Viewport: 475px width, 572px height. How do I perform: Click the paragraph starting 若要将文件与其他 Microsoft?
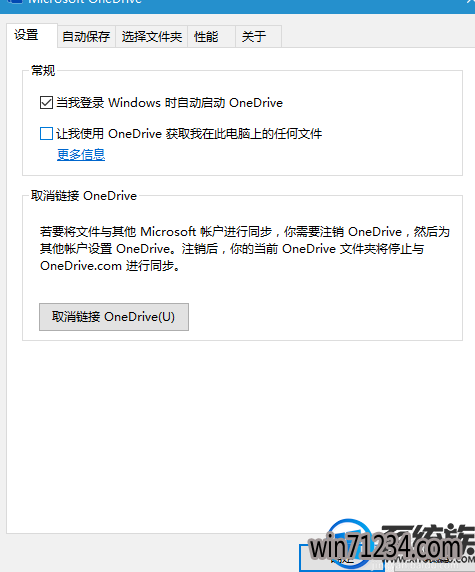pyautogui.click(x=244, y=249)
